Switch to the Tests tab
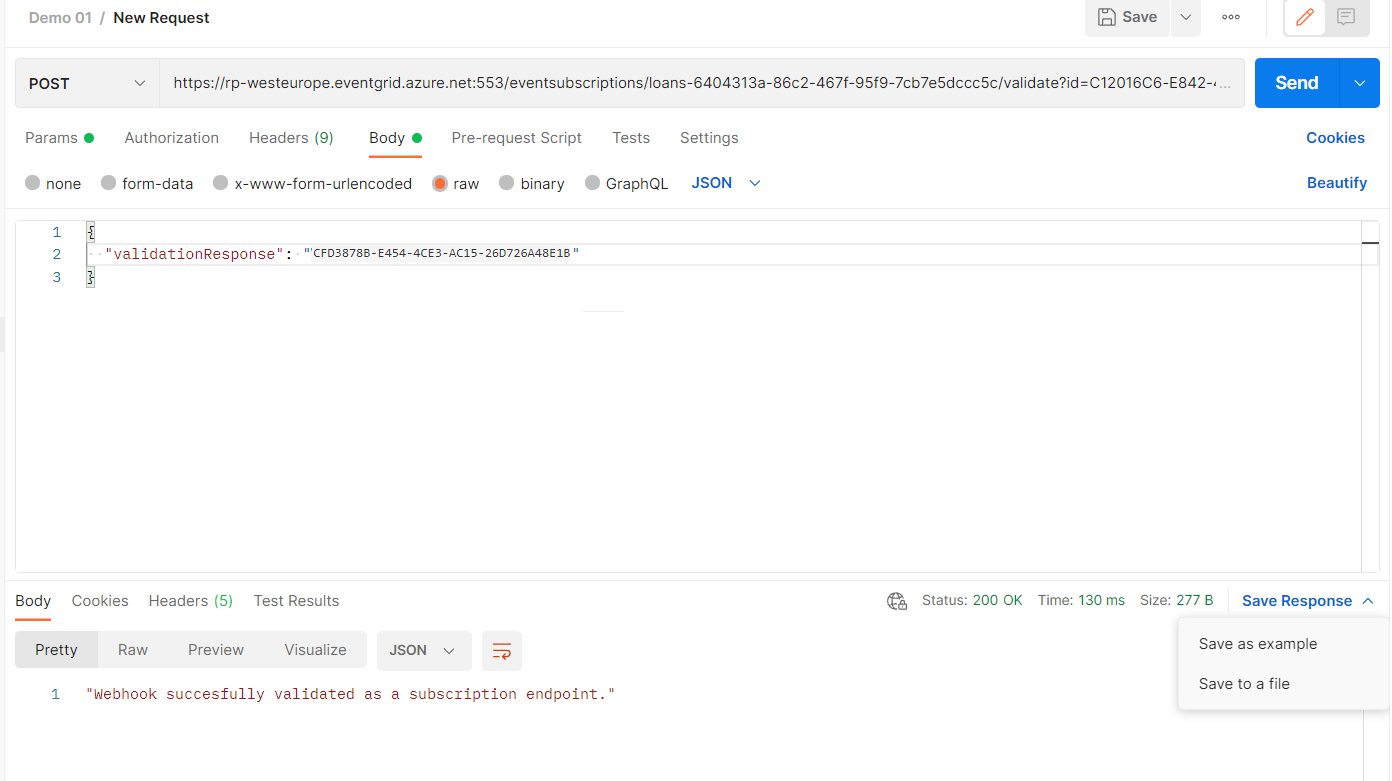Viewport: 1392px width, 781px height. (x=631, y=138)
